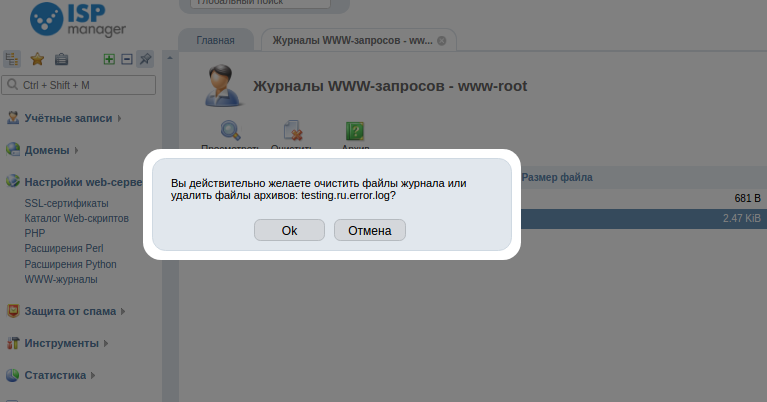The image size is (767, 402).
Task: Click the sidebar scroll up arrow
Action: [170, 58]
